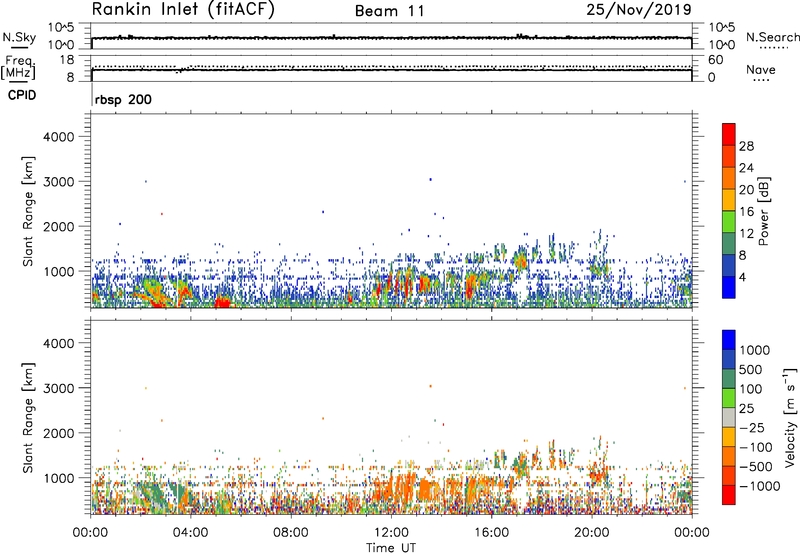Click the '3000' tick of velocity panel

pos(59,388)
